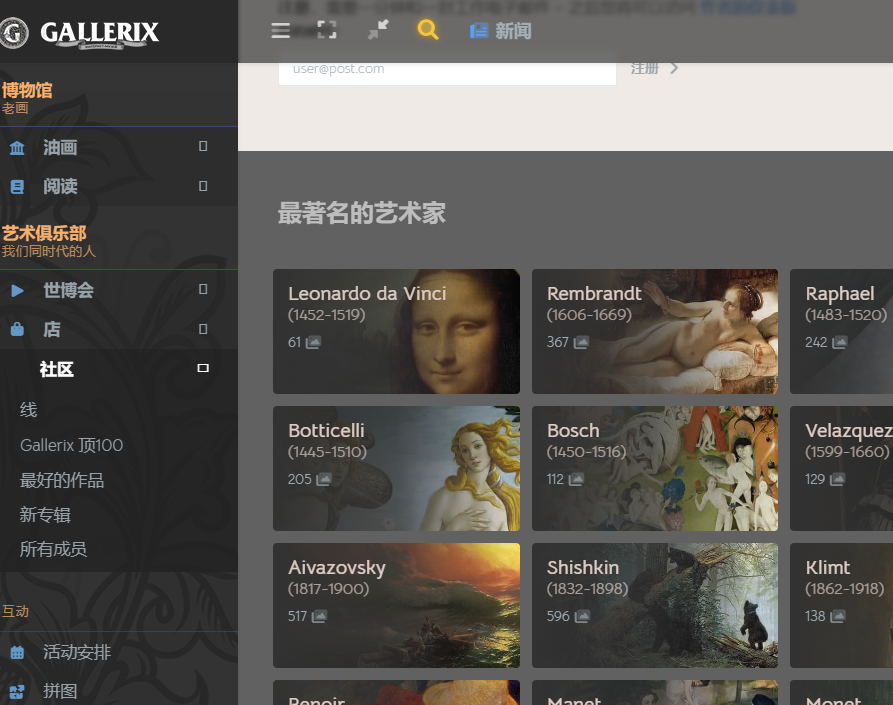Click the museum icon next to 油画
Screen dimensions: 893x705
(x=17, y=148)
